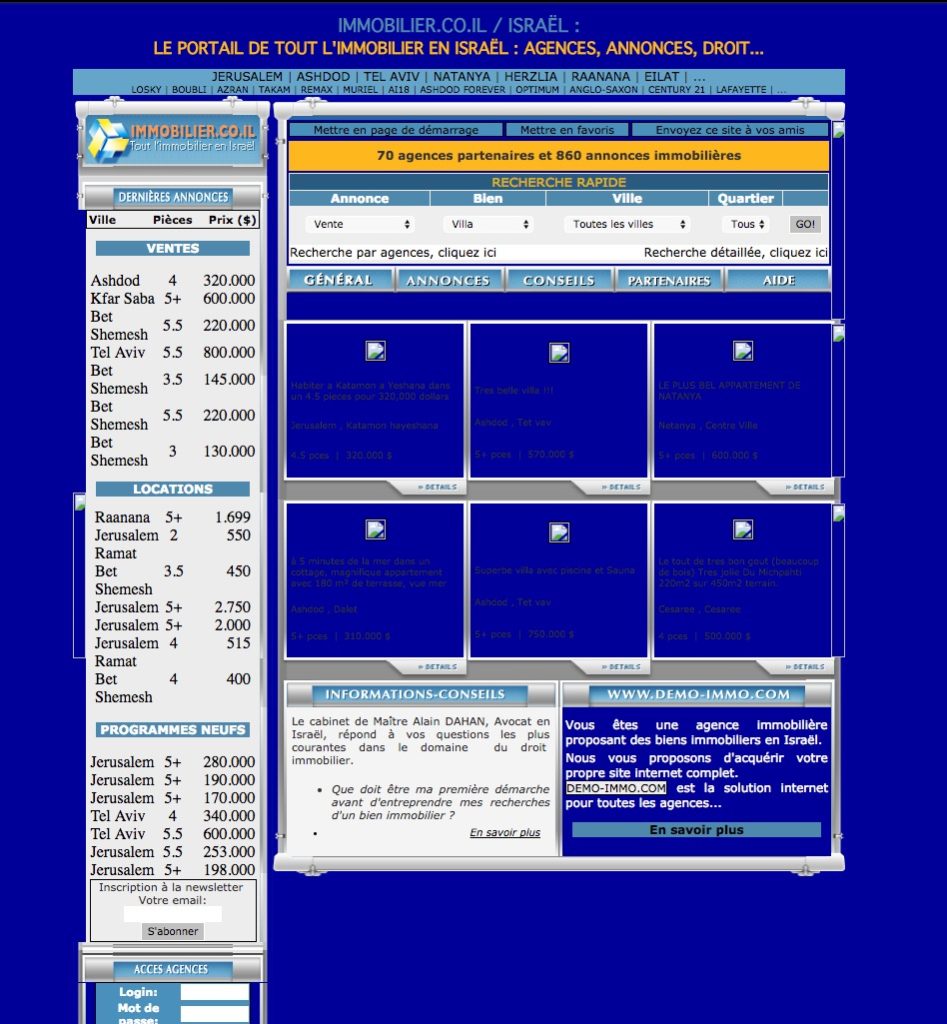This screenshot has width=947, height=1024.
Task: Click the 'Superbe villa avec piscine' image icon
Action: click(x=559, y=532)
